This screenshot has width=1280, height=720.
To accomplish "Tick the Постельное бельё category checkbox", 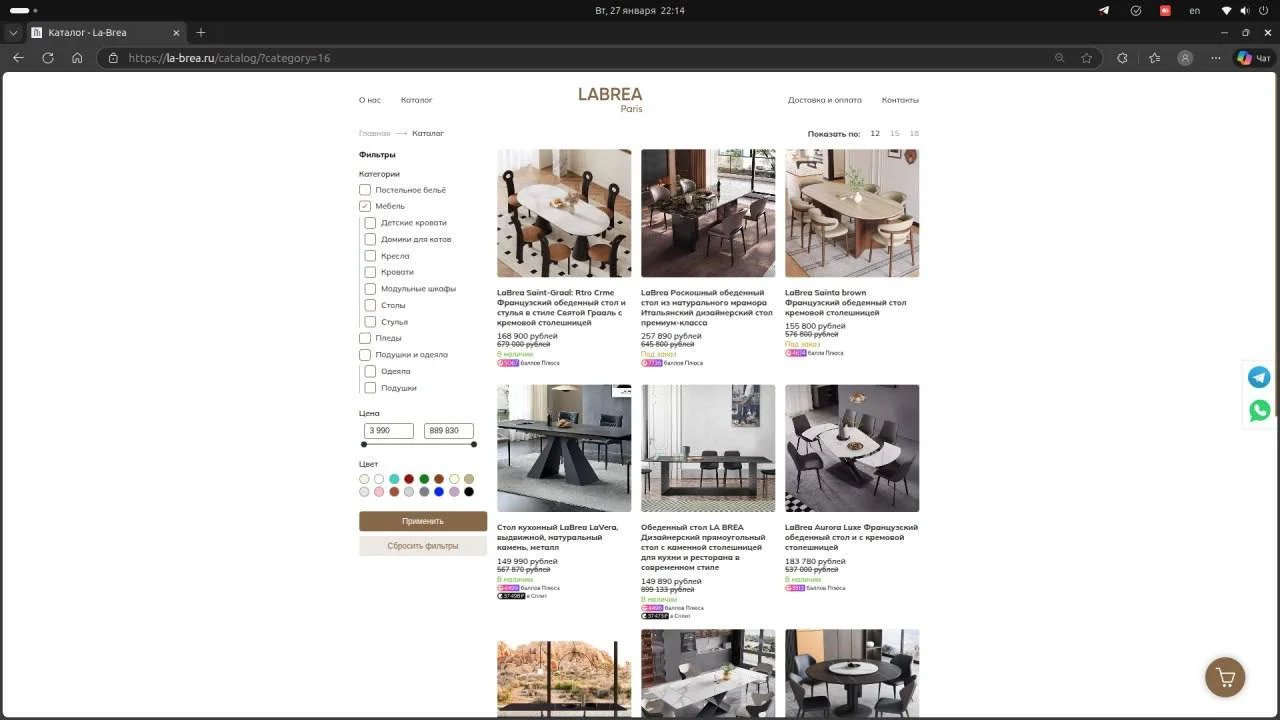I will [x=365, y=190].
